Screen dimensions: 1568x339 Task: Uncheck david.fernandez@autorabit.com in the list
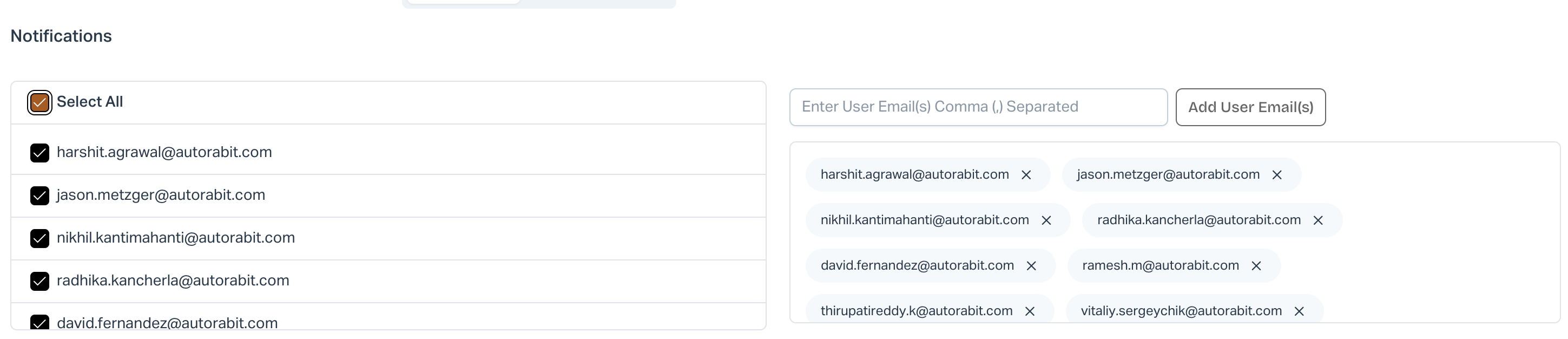click(39, 323)
